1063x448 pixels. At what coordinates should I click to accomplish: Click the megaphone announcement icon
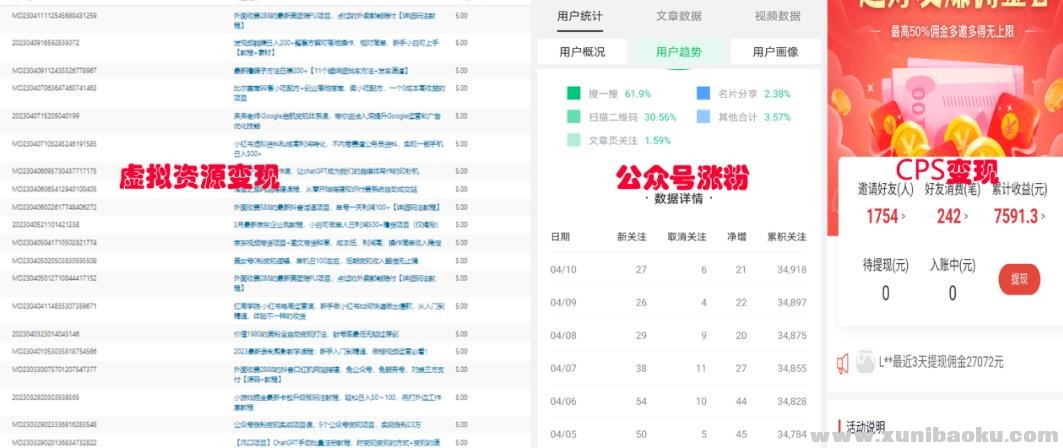pyautogui.click(x=844, y=362)
